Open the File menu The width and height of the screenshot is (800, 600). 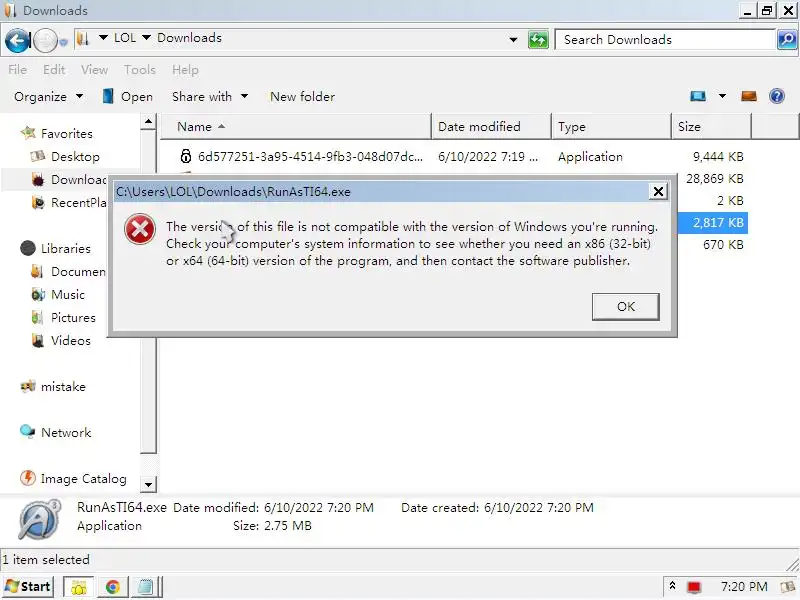(17, 69)
